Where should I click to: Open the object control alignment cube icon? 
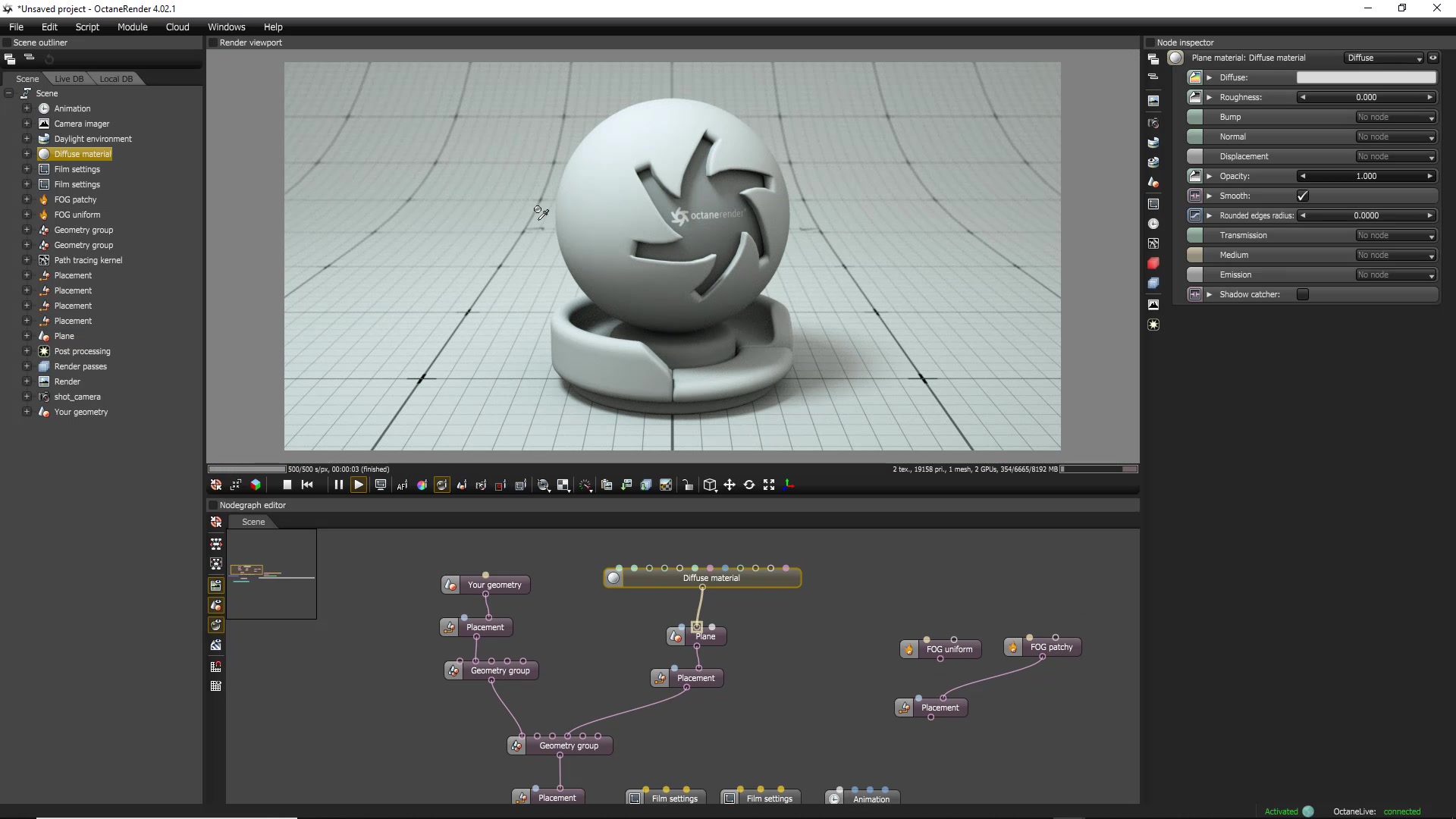coord(710,485)
